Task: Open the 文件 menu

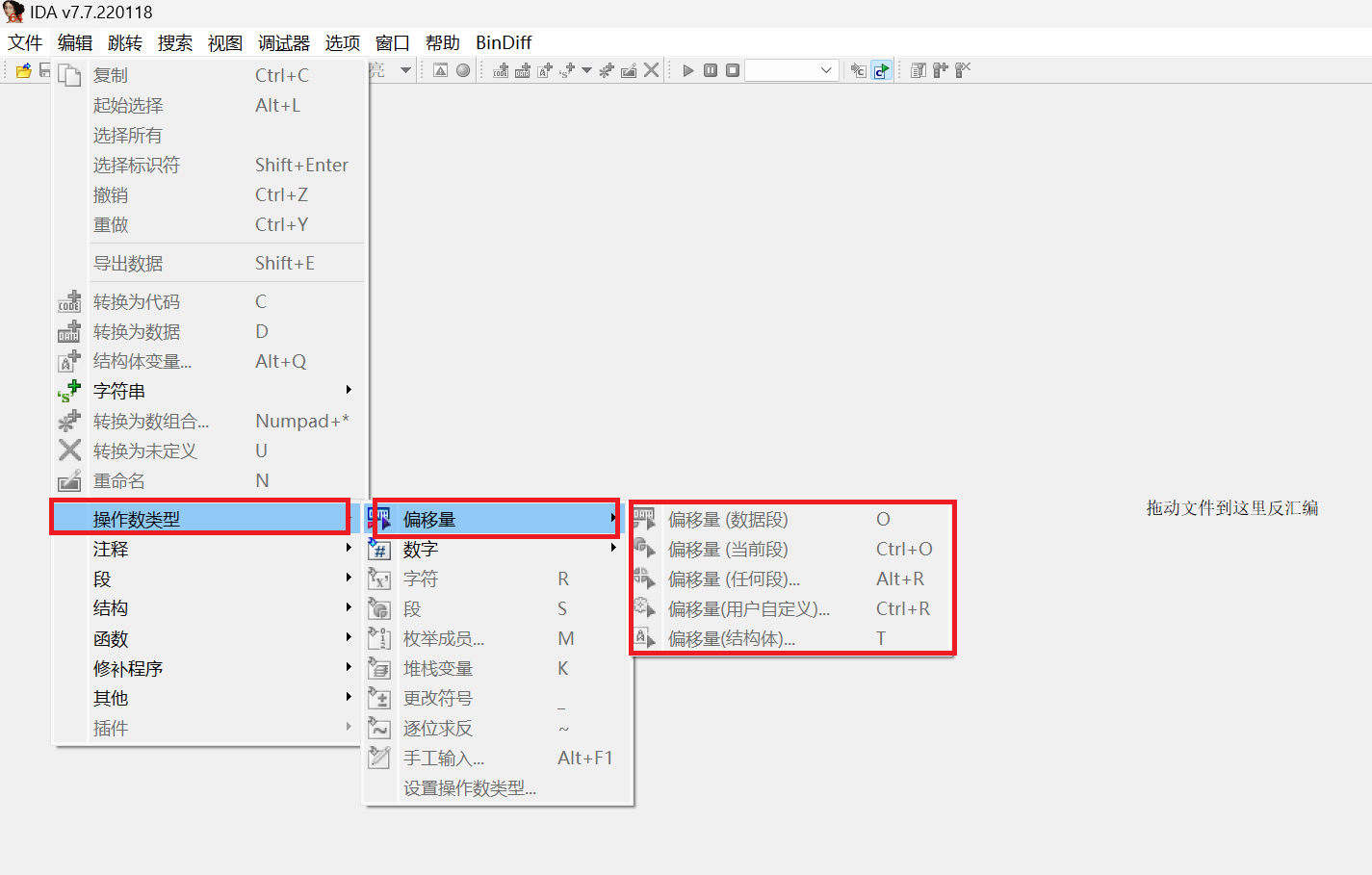Action: pyautogui.click(x=25, y=42)
